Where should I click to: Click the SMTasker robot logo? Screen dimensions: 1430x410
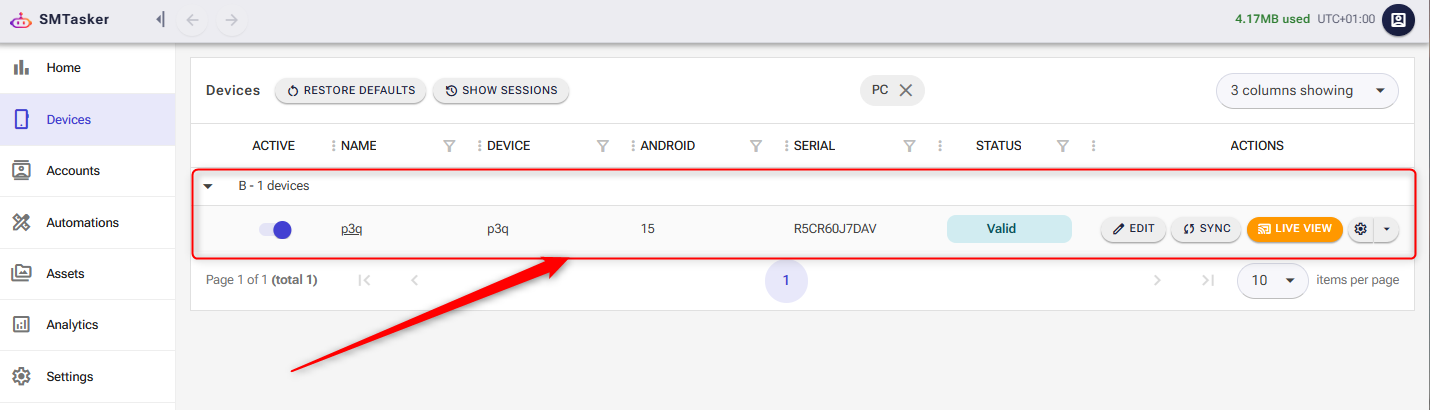21,20
